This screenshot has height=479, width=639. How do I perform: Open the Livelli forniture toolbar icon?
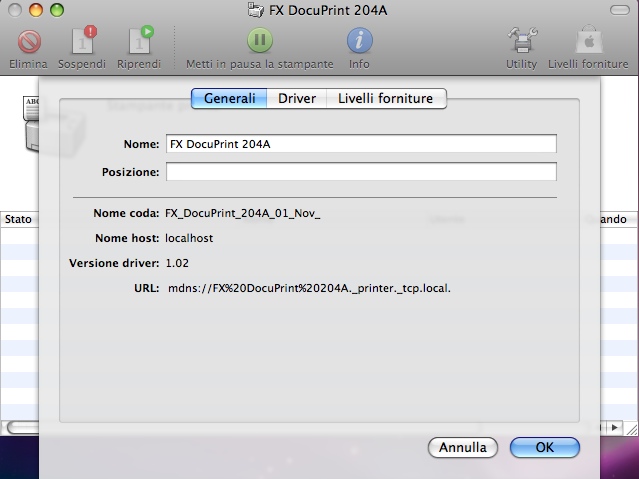pyautogui.click(x=589, y=40)
